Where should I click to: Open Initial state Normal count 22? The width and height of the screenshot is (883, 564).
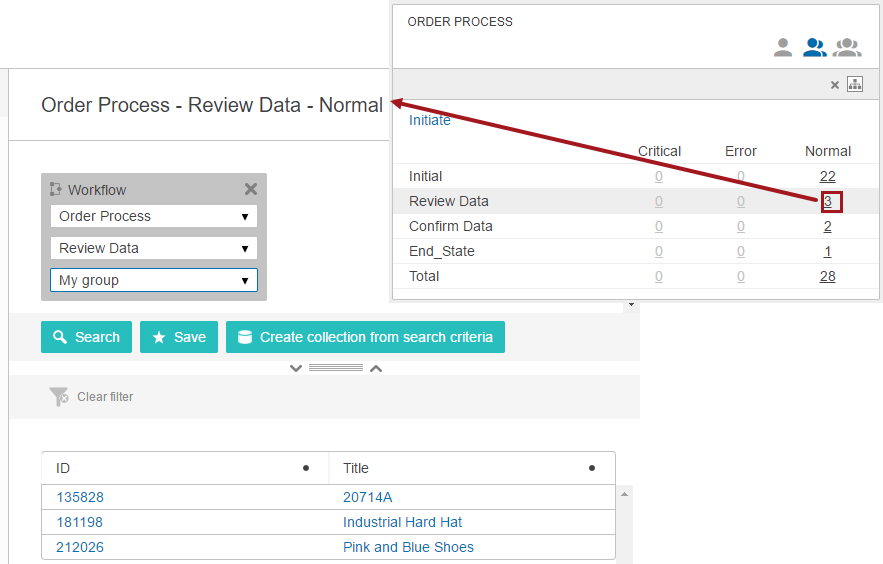827,176
